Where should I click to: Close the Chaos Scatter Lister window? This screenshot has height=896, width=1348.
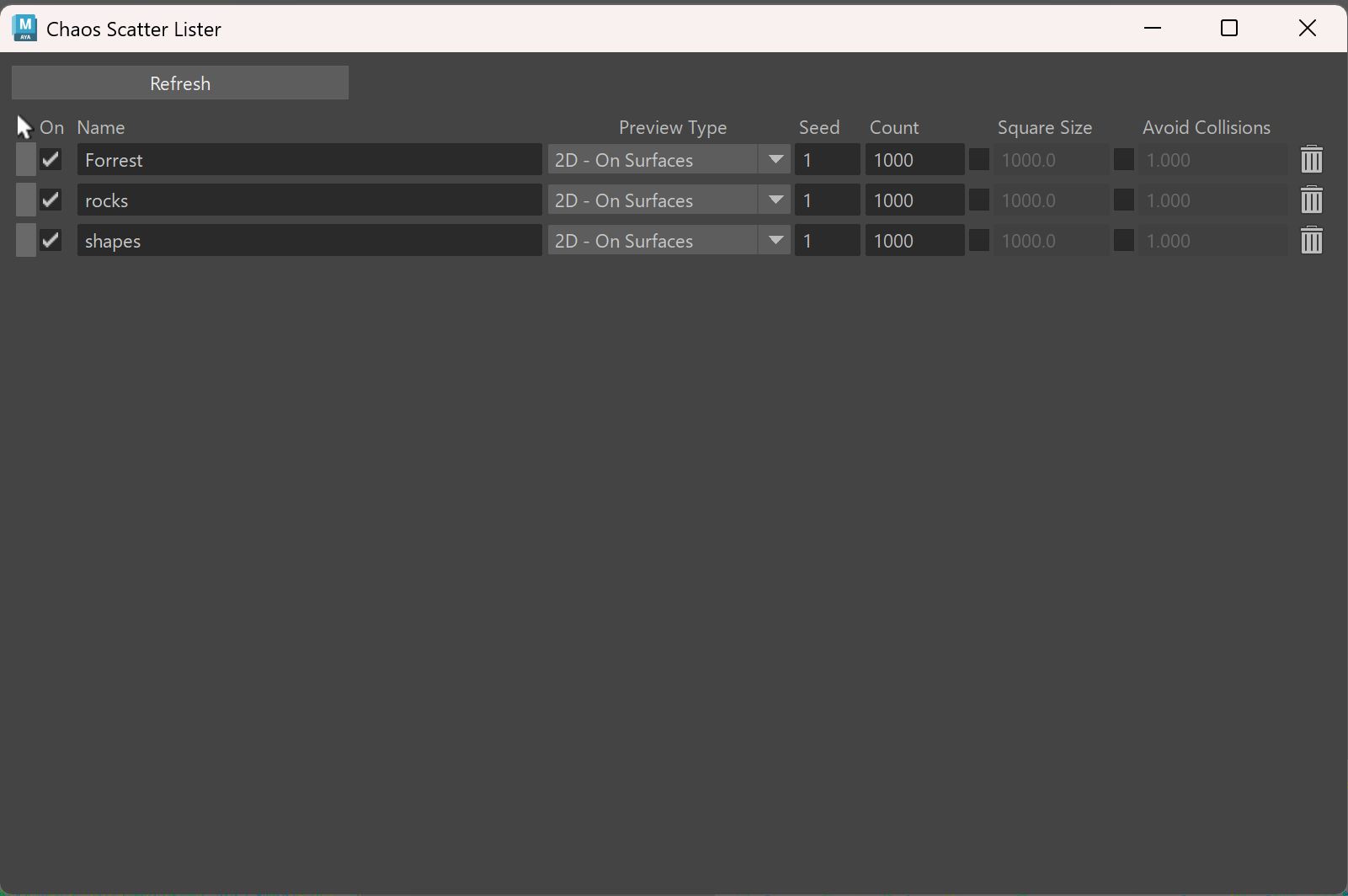1307,28
